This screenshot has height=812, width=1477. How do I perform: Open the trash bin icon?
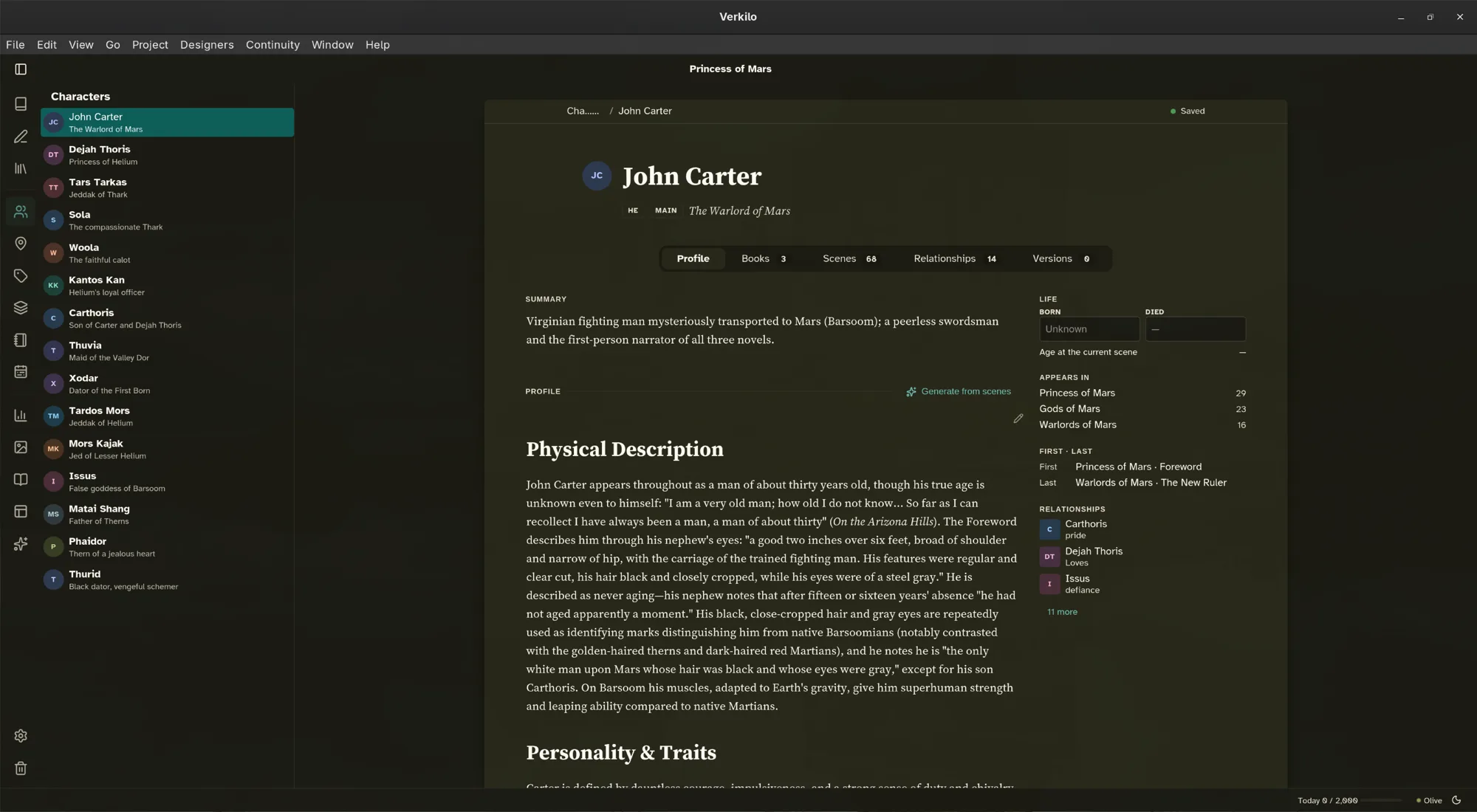tap(21, 768)
